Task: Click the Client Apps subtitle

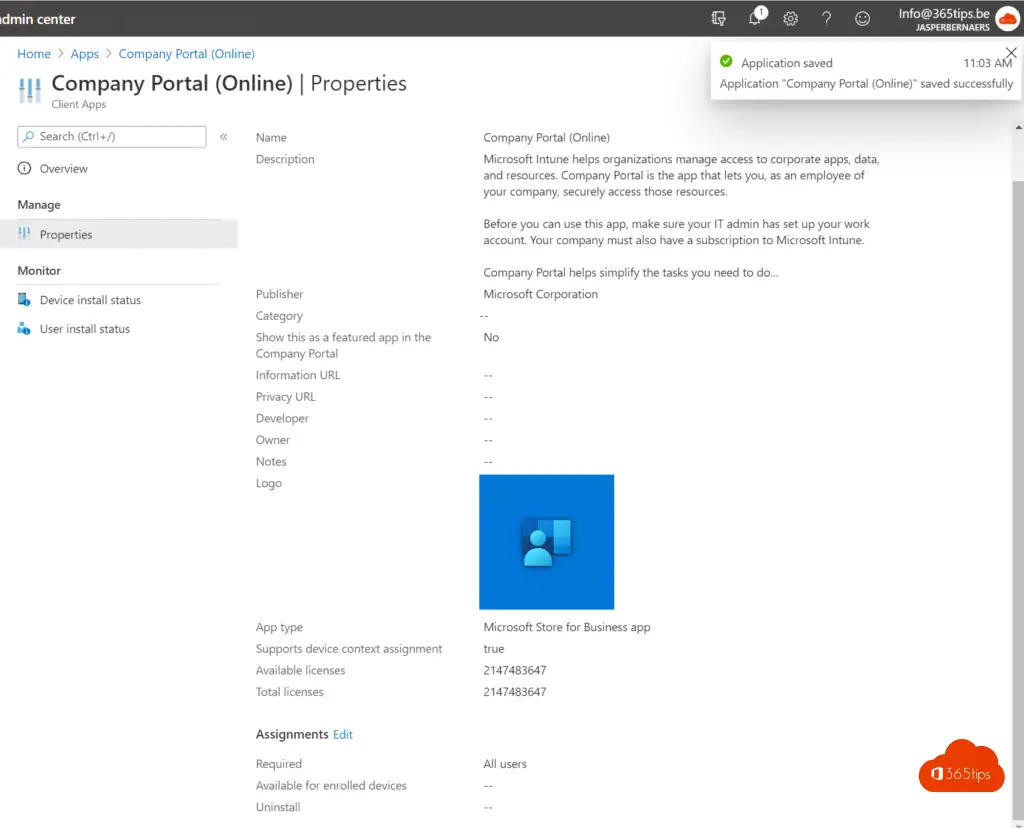Action: coord(78,104)
